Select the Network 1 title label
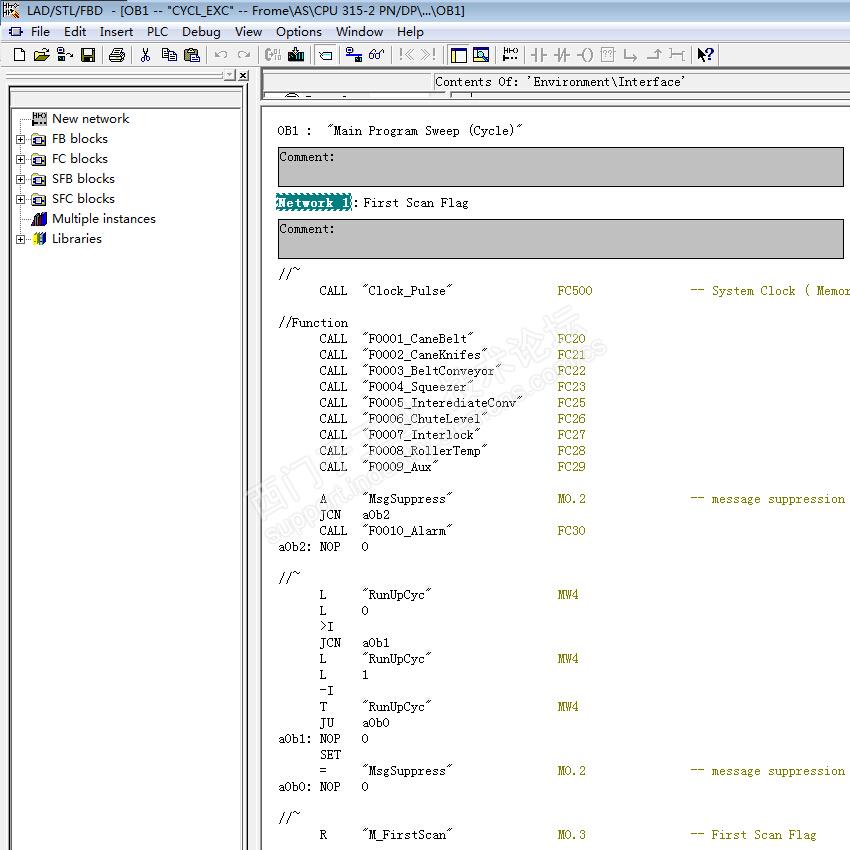 click(x=313, y=203)
